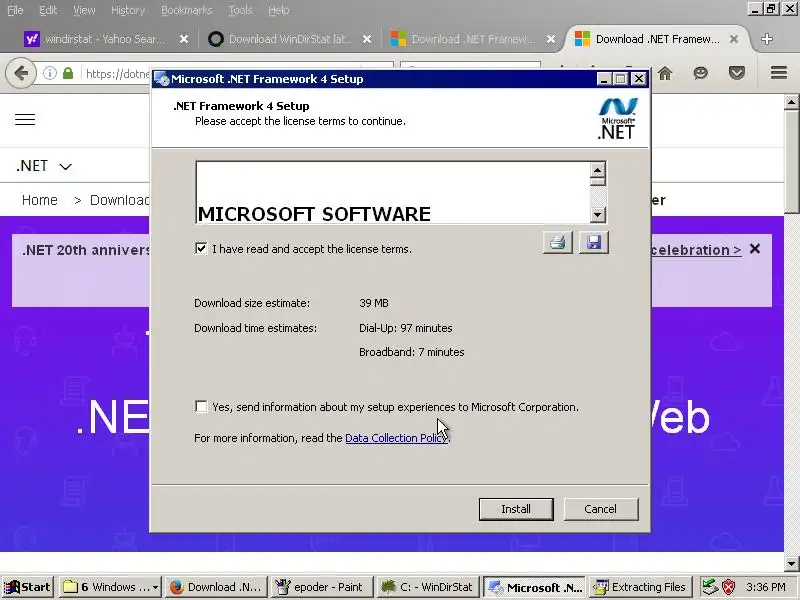Click the site information 'i' icon

49,73
